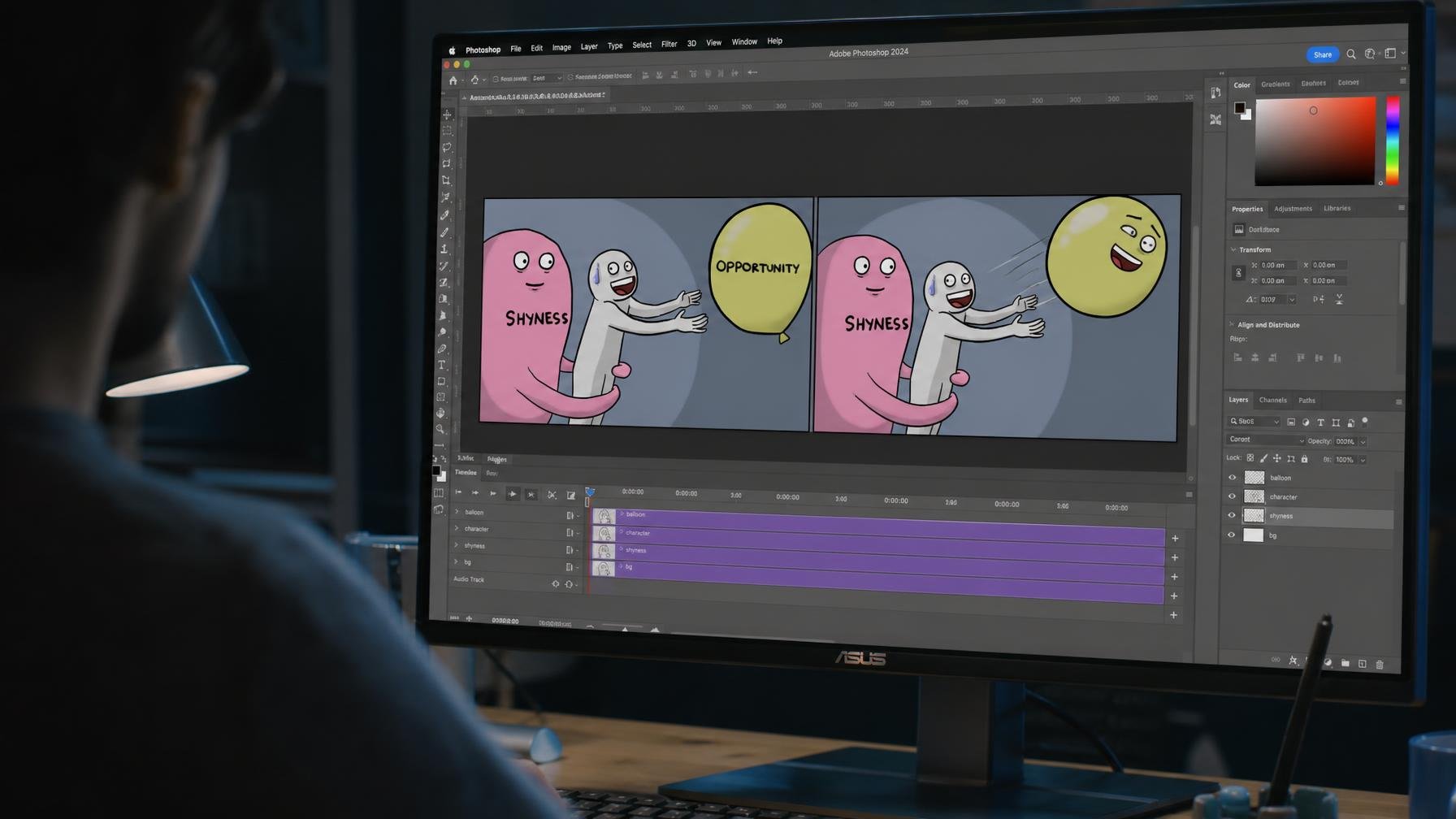Screen dimensions: 1456x819
Task: Toggle visibility of the bg layer
Action: [1232, 535]
